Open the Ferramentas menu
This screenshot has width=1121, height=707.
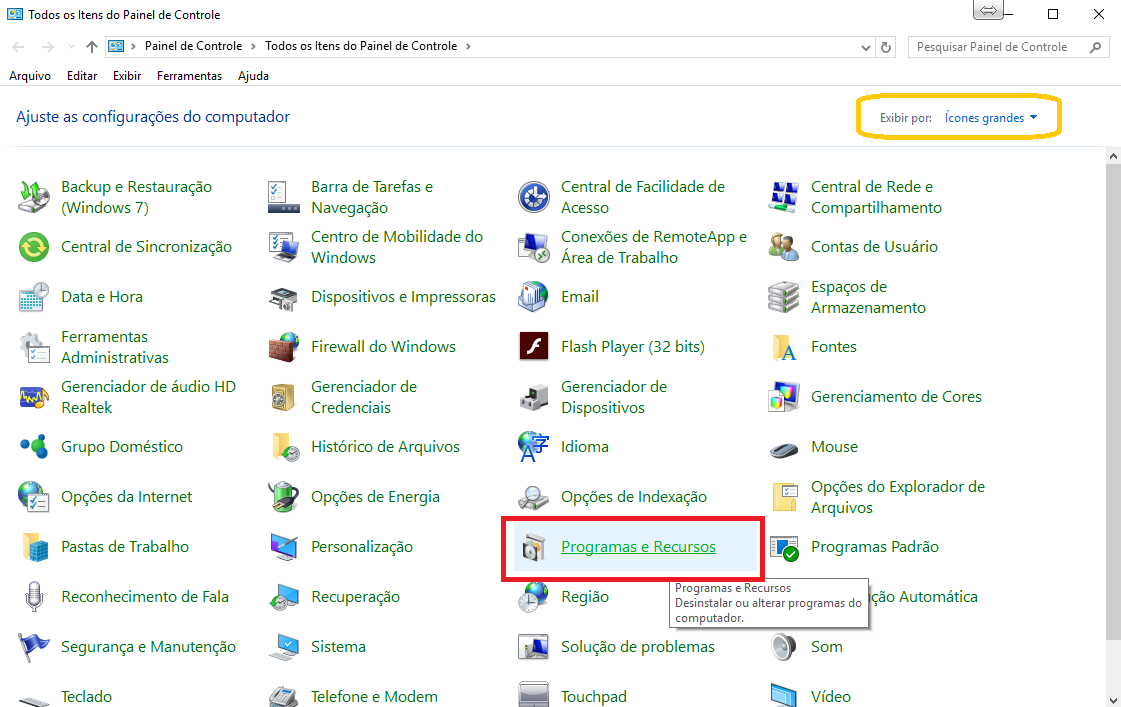pyautogui.click(x=189, y=76)
